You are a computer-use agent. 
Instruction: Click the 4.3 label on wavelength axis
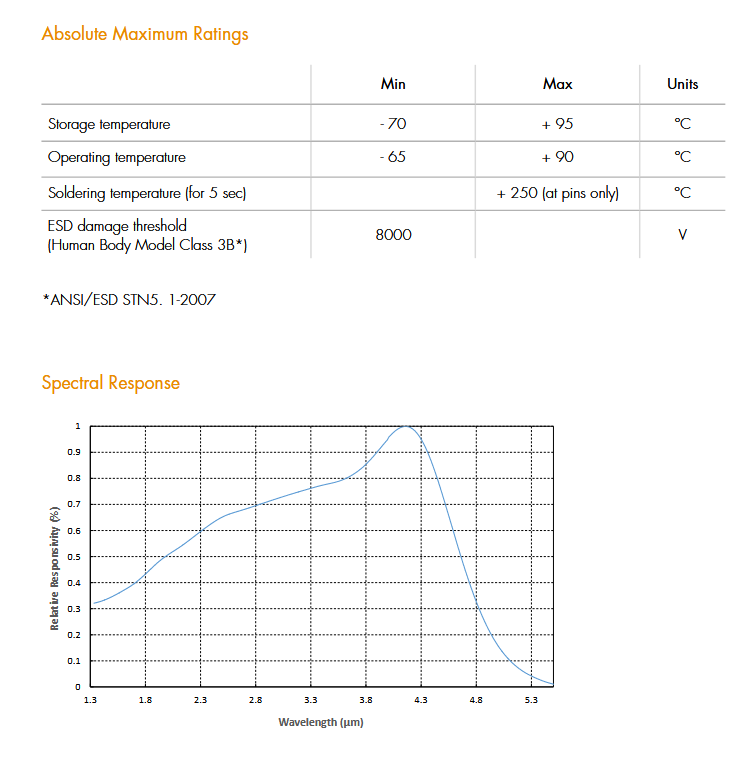[x=421, y=701]
